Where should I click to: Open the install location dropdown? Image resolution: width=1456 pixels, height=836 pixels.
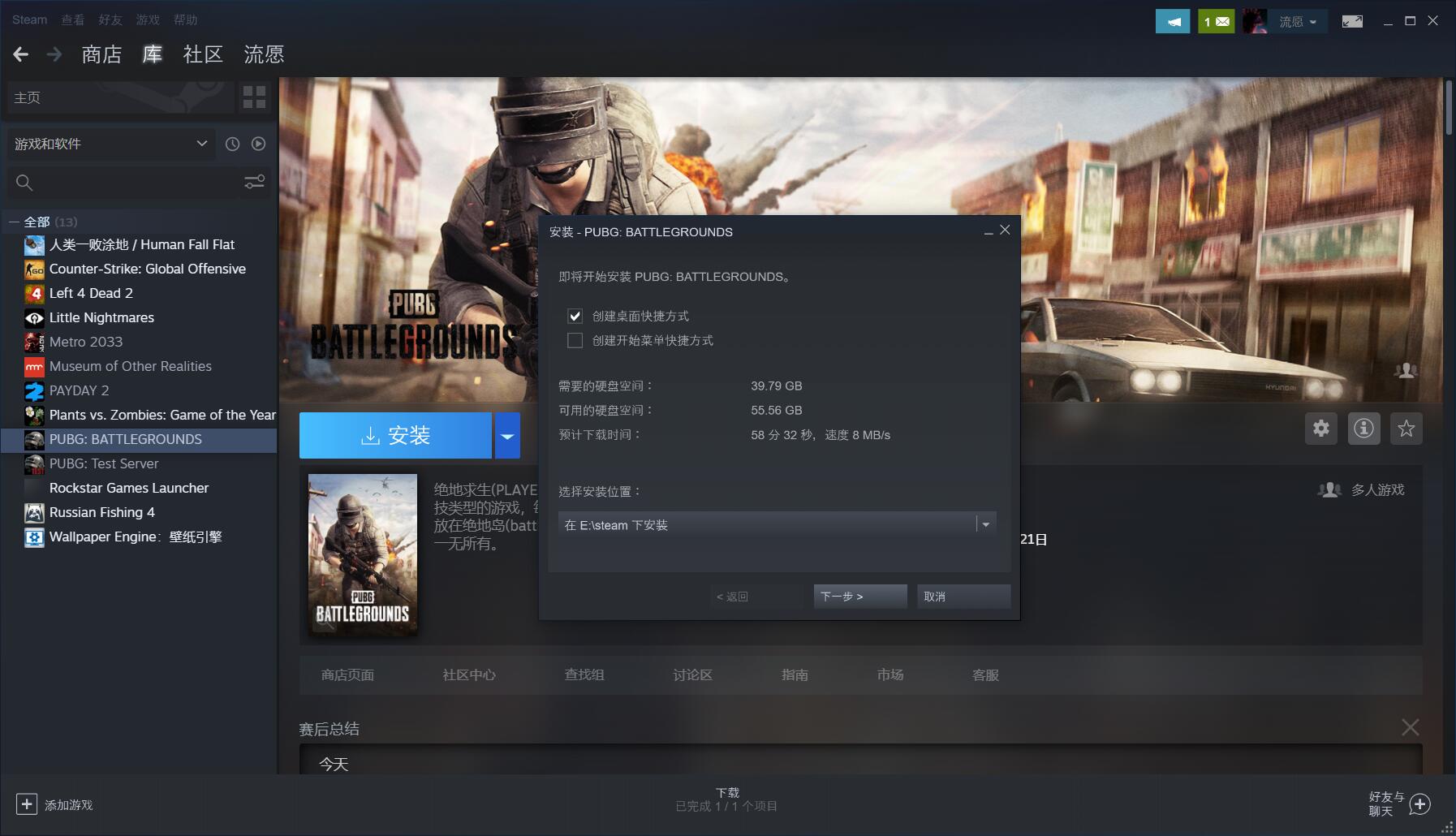point(777,524)
